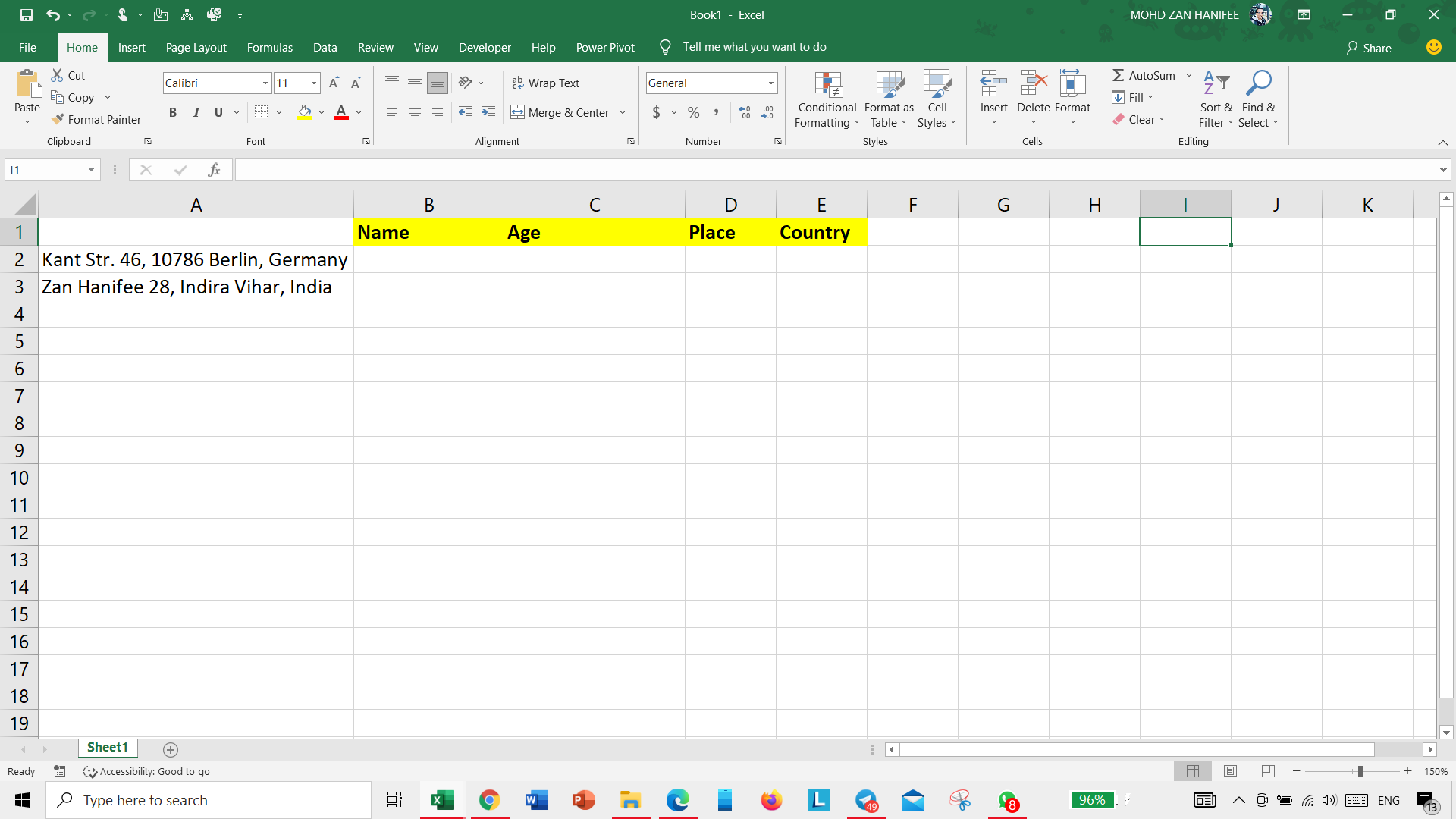Viewport: 1456px width, 819px height.
Task: Open the Name Box dropdown arrow
Action: (x=91, y=170)
